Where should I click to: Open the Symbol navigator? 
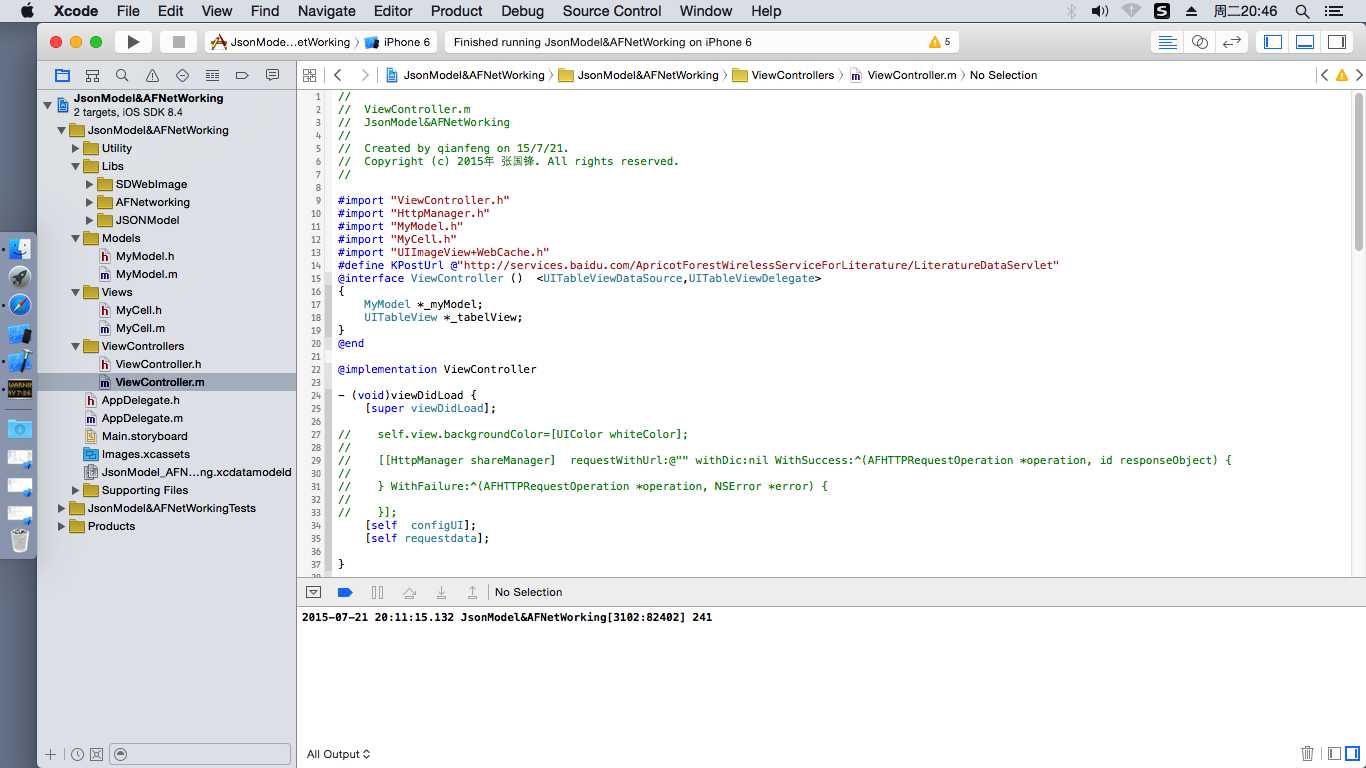coord(92,75)
